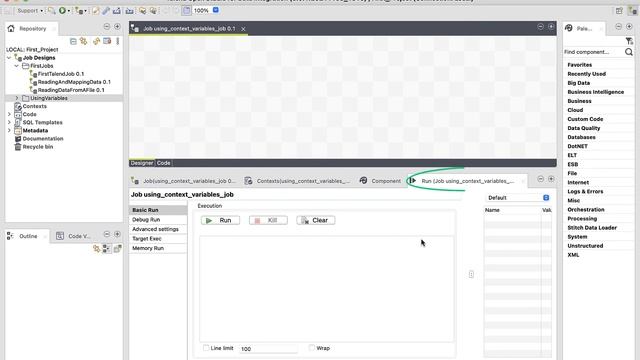Click the line limit field showing 100
640x360 pixels.
[268, 349]
